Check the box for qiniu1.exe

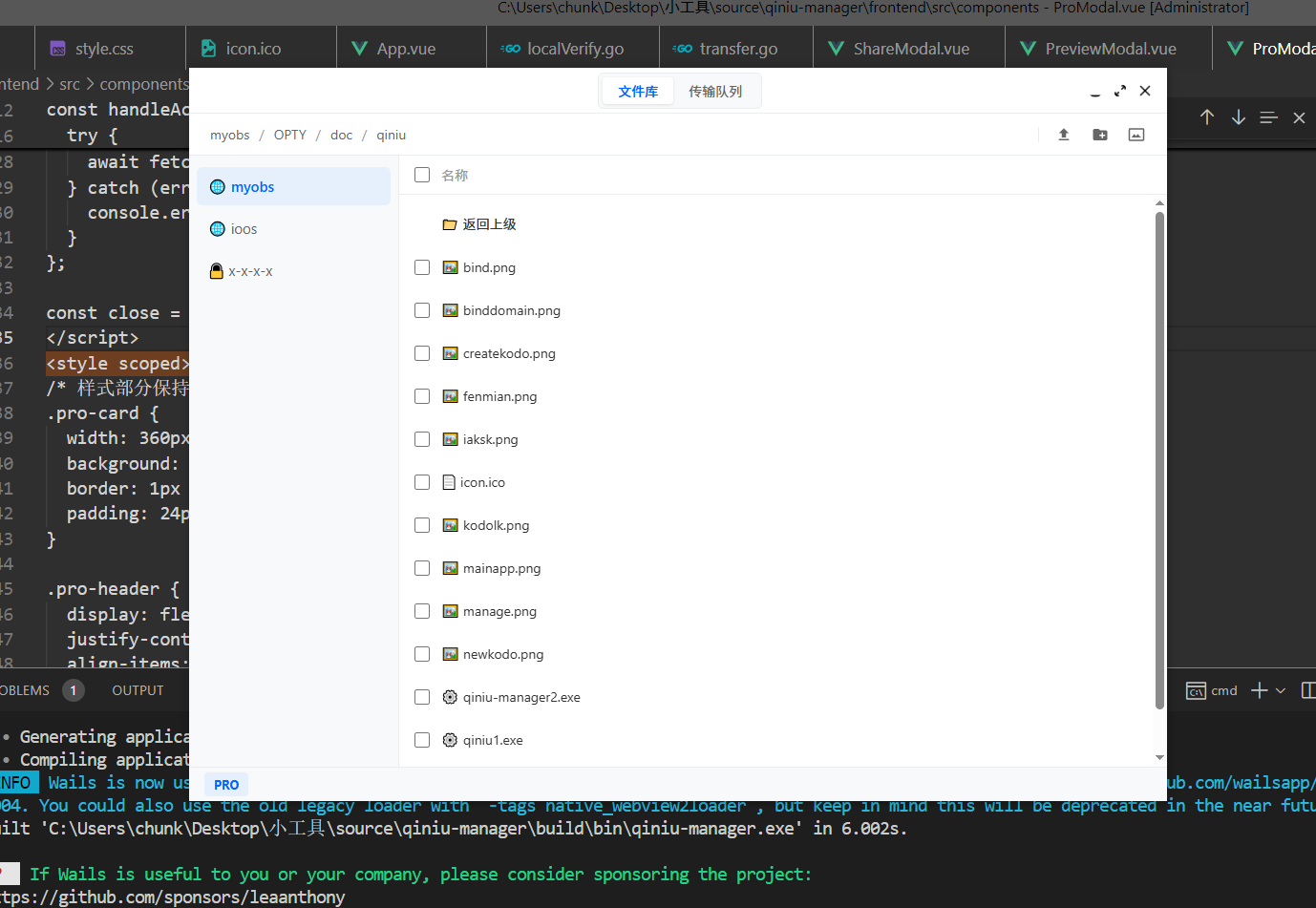tap(422, 740)
